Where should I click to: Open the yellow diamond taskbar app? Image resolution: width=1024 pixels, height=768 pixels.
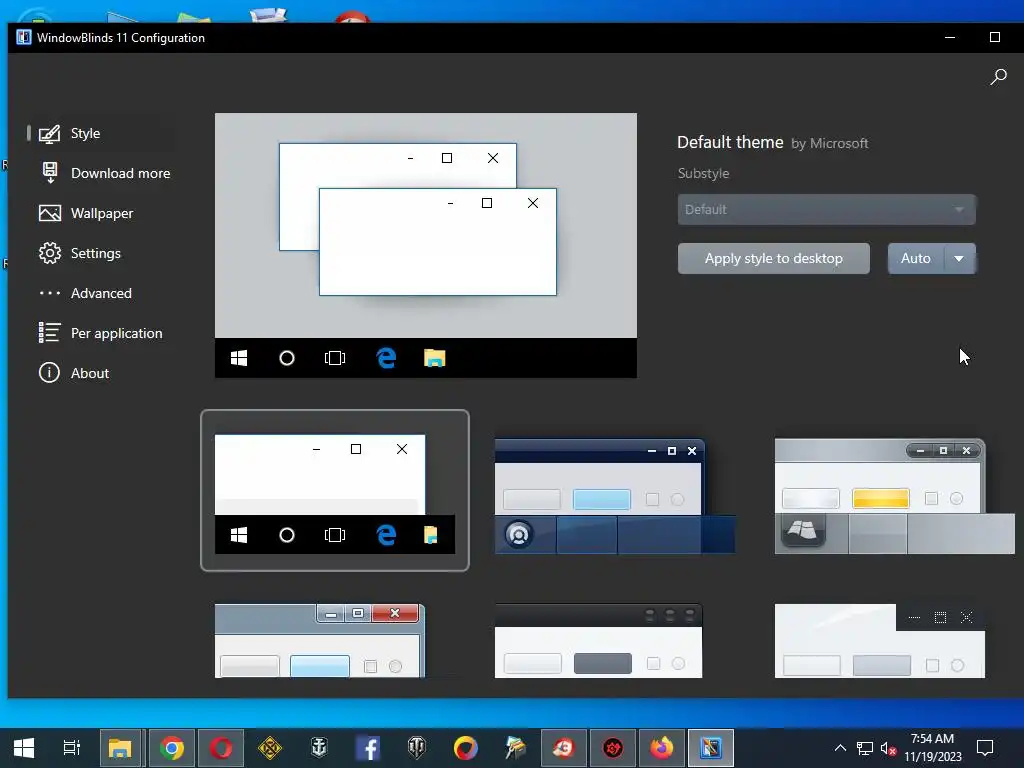(270, 748)
